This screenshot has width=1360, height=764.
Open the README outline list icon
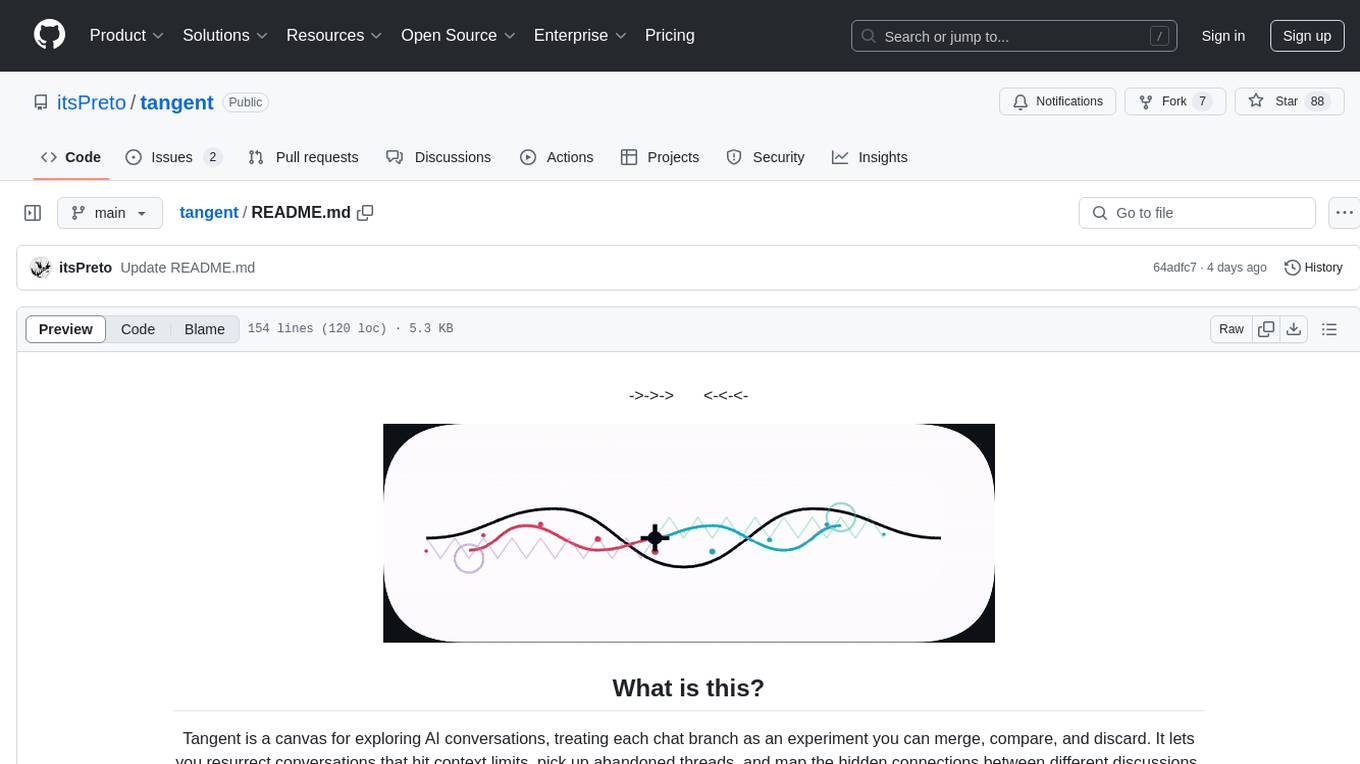pyautogui.click(x=1329, y=329)
